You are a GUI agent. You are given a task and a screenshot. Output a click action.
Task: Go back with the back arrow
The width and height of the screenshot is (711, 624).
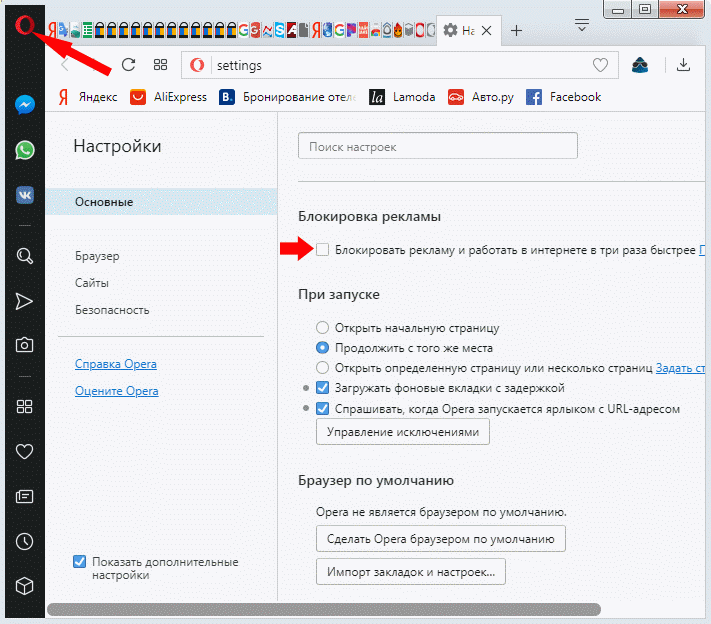pyautogui.click(x=65, y=65)
